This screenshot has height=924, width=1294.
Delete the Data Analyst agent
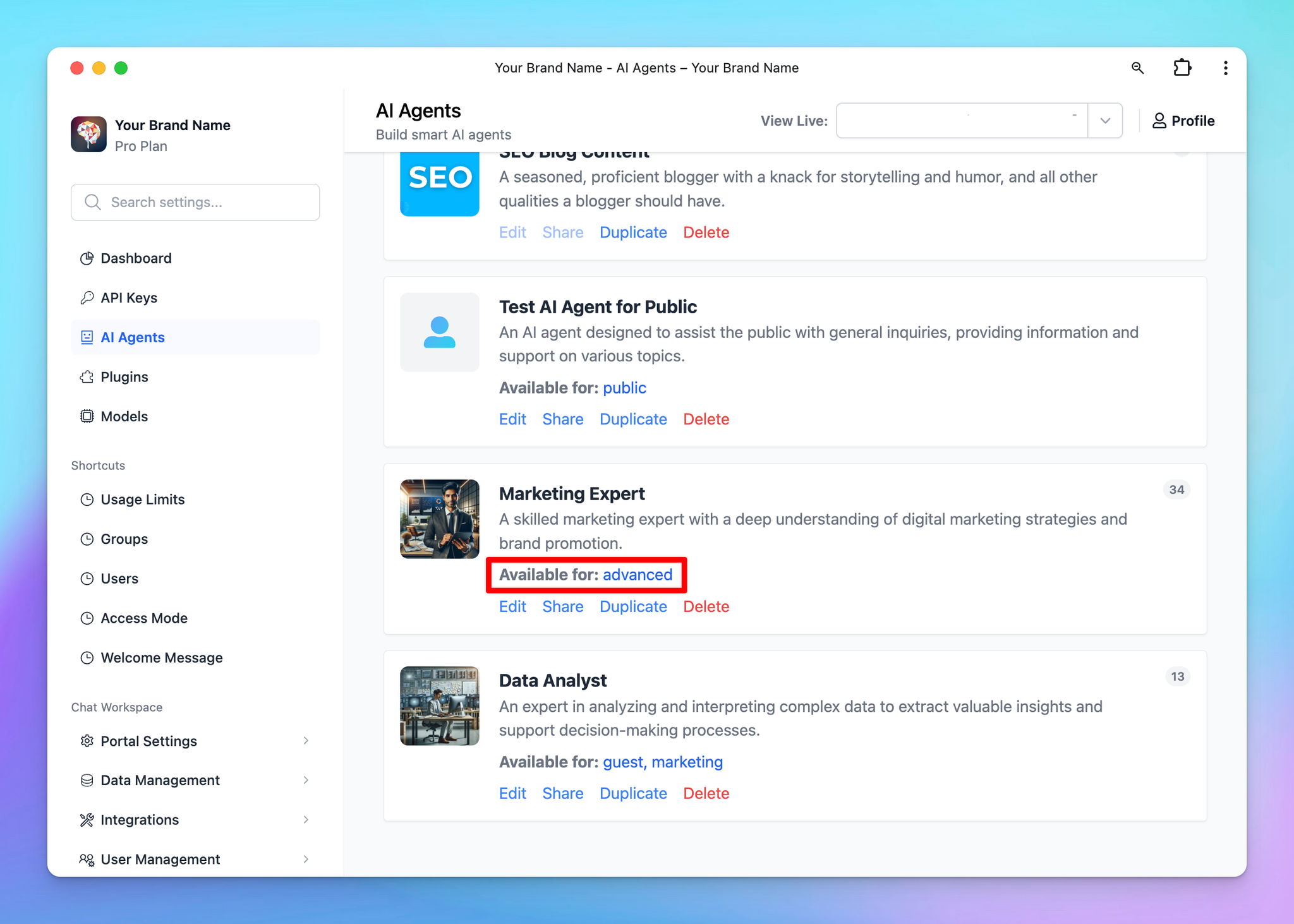[706, 793]
